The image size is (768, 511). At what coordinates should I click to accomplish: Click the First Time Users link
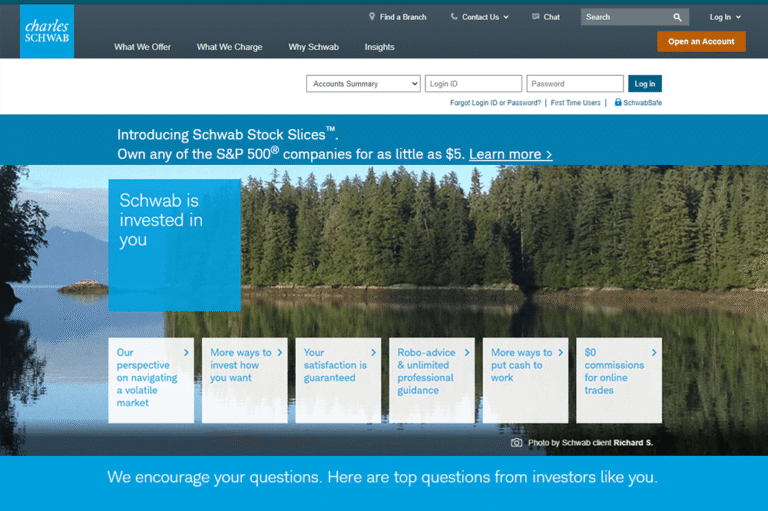point(576,103)
